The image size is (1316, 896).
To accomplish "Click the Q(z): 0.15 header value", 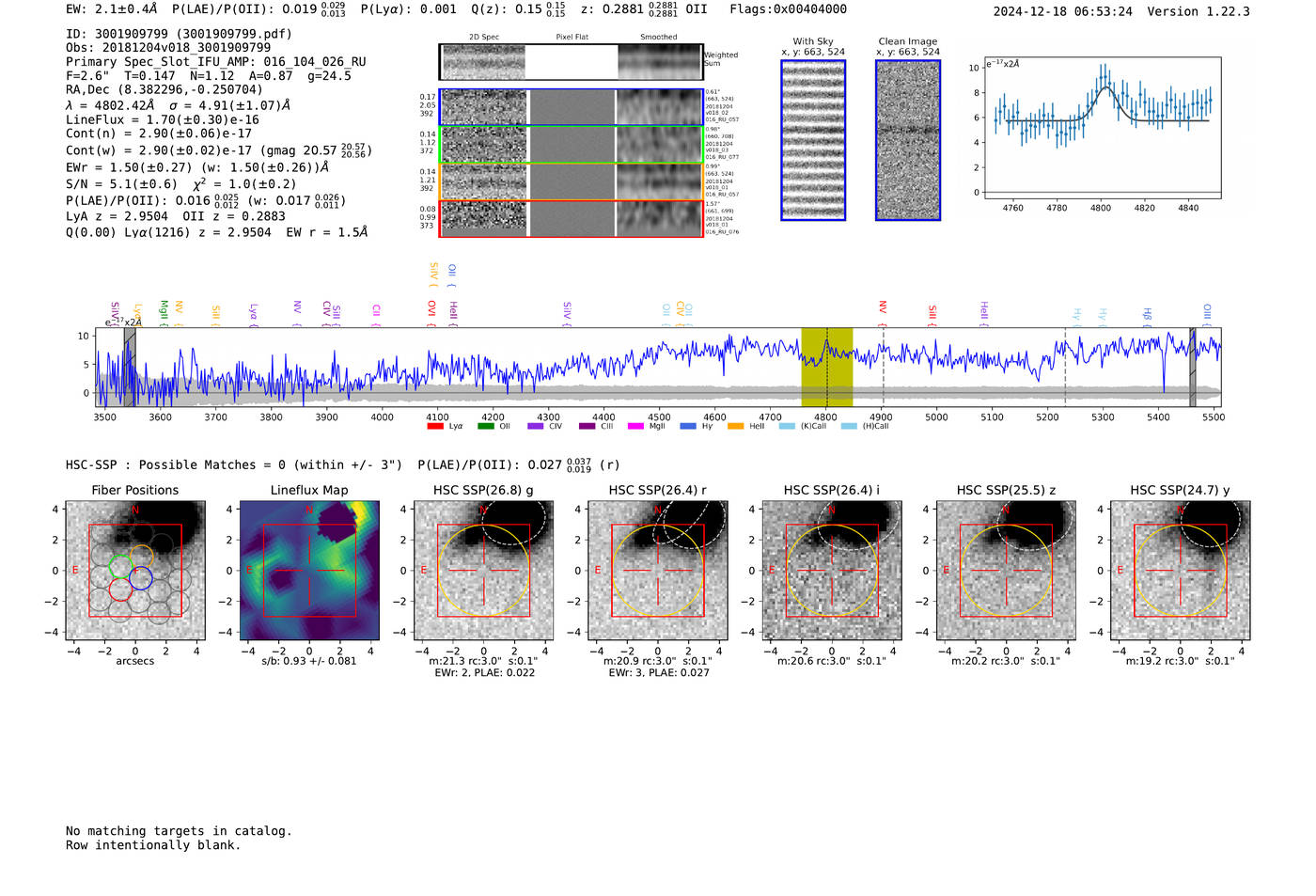I will pyautogui.click(x=519, y=9).
